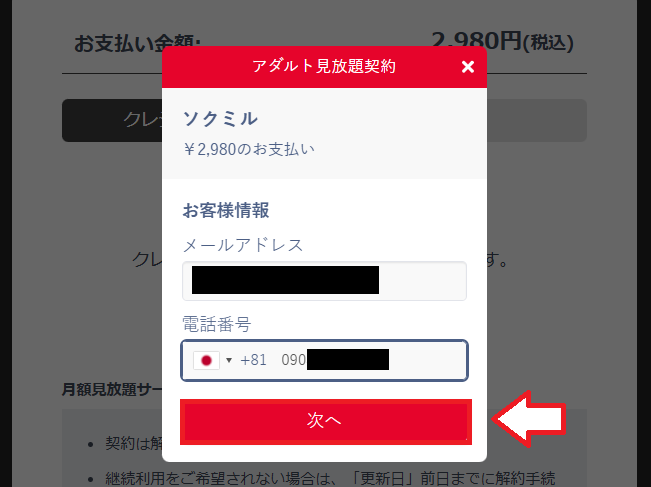Image resolution: width=651 pixels, height=487 pixels.
Task: Close the アダルト見放題契約 dialog
Action: click(x=467, y=67)
